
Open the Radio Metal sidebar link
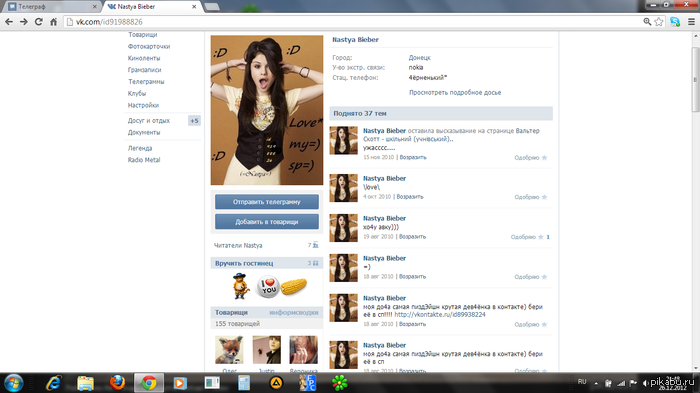tap(144, 160)
